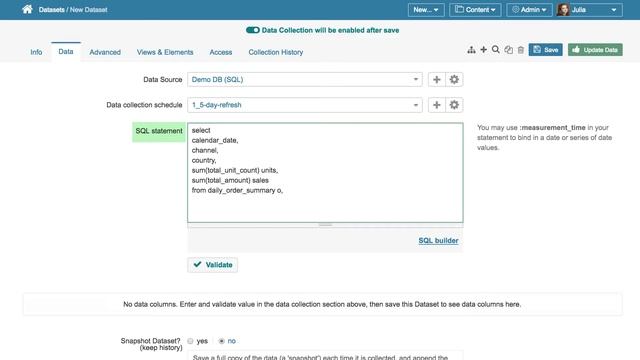Viewport: 640px width, 360px height.
Task: Click the 'sum(total_amount) sales' line
Action: [230, 180]
